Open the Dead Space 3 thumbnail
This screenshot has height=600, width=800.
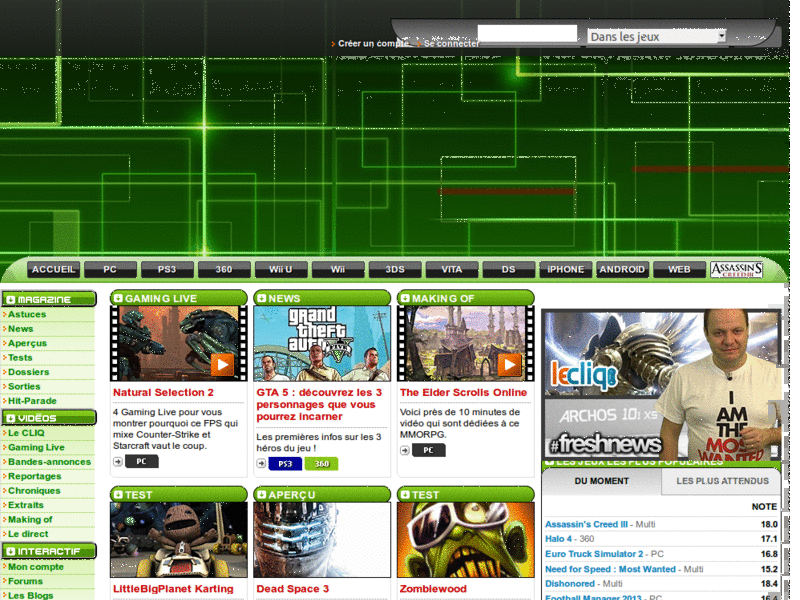322,540
